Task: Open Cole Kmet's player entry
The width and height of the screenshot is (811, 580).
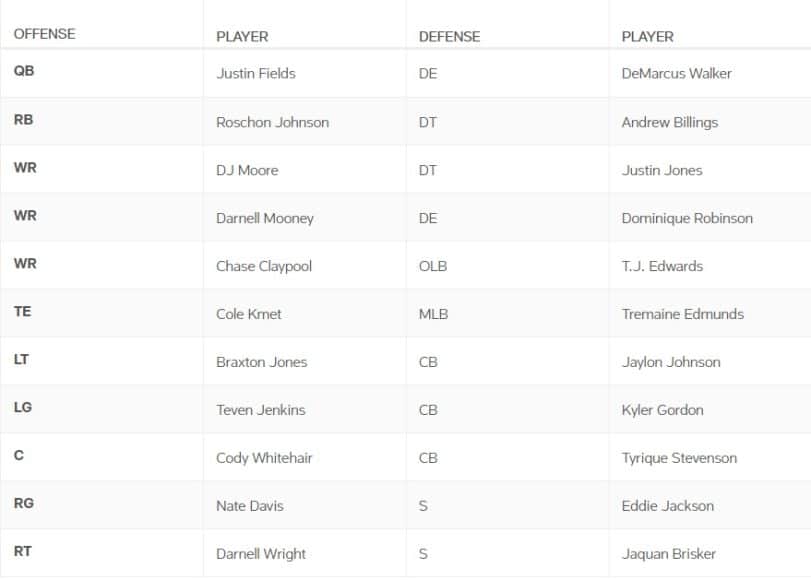Action: 249,314
